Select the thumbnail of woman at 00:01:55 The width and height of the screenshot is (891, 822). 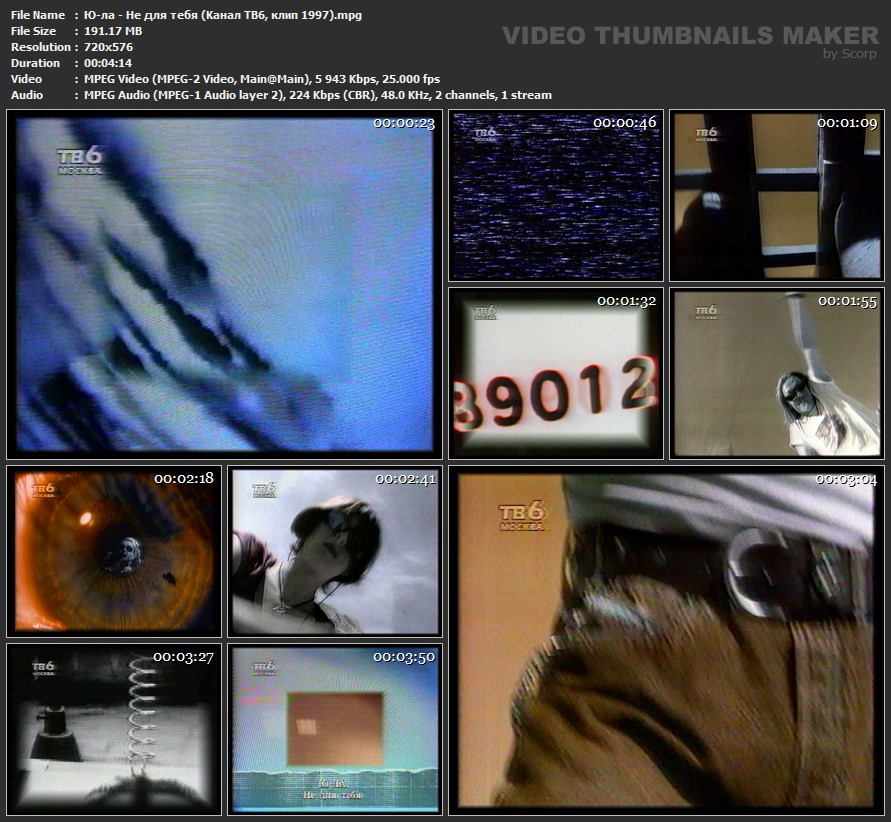[776, 374]
